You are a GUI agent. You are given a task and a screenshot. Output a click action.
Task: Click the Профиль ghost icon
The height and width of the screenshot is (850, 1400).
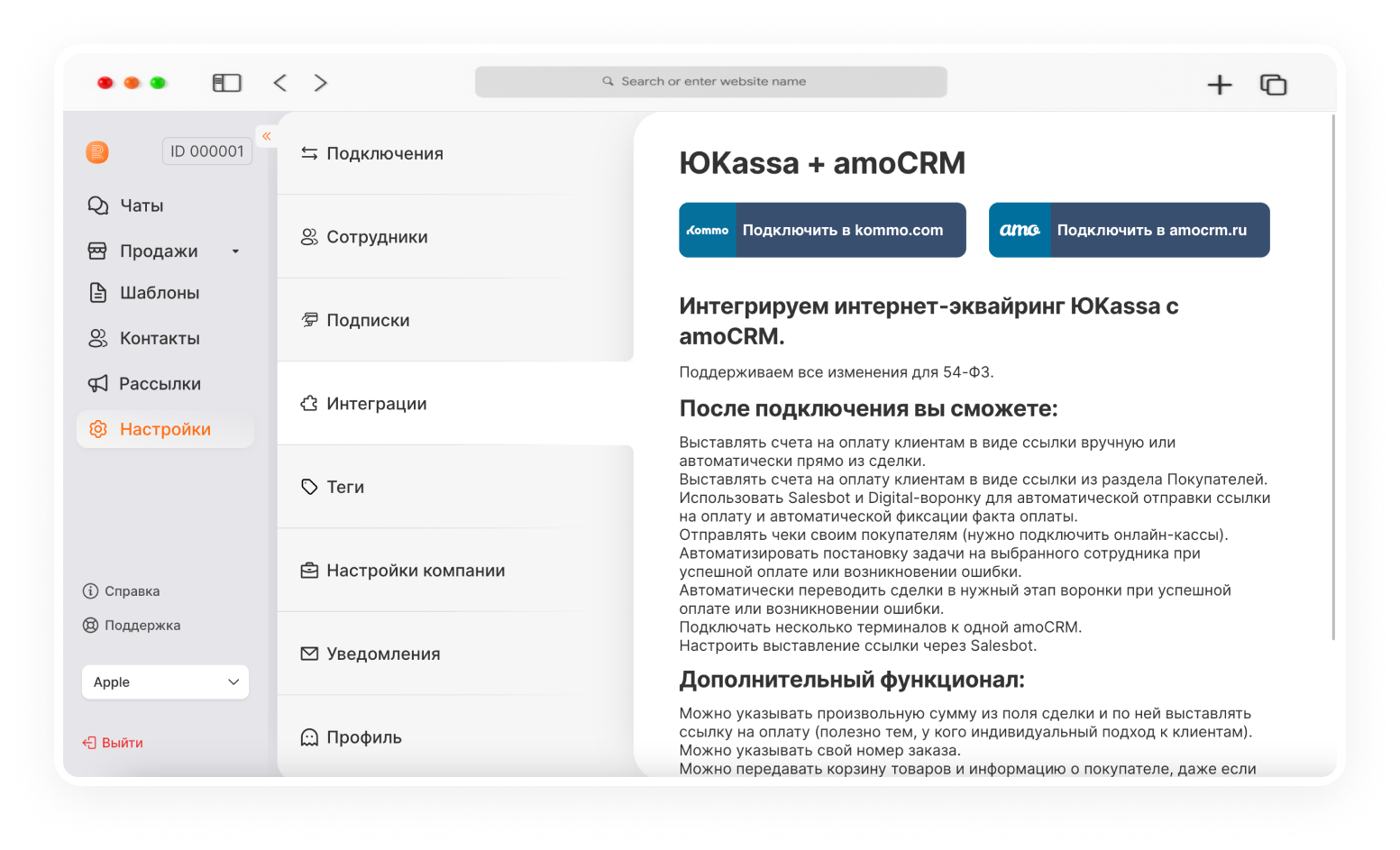[x=309, y=737]
